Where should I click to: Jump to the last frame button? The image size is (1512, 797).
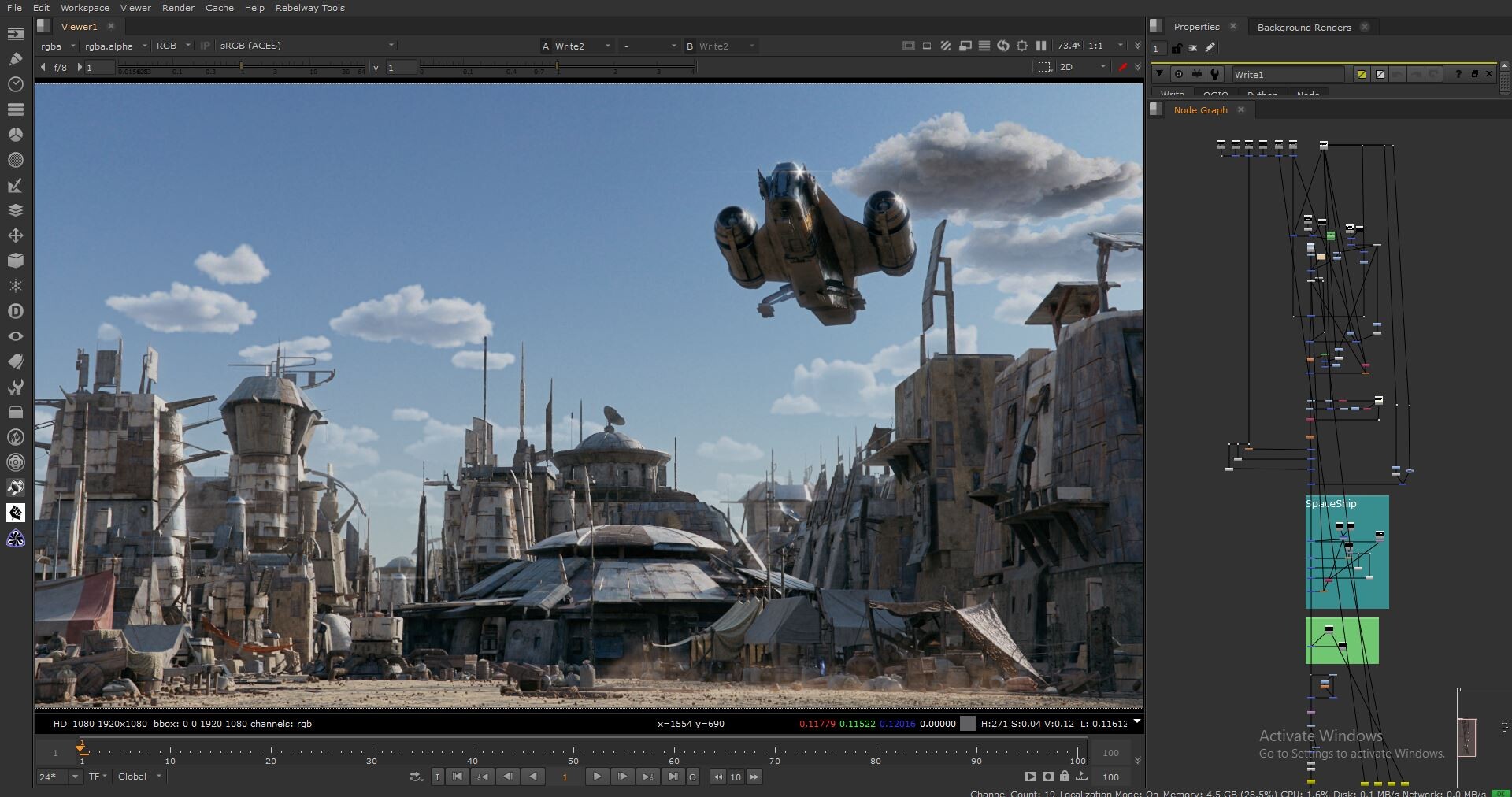point(673,777)
